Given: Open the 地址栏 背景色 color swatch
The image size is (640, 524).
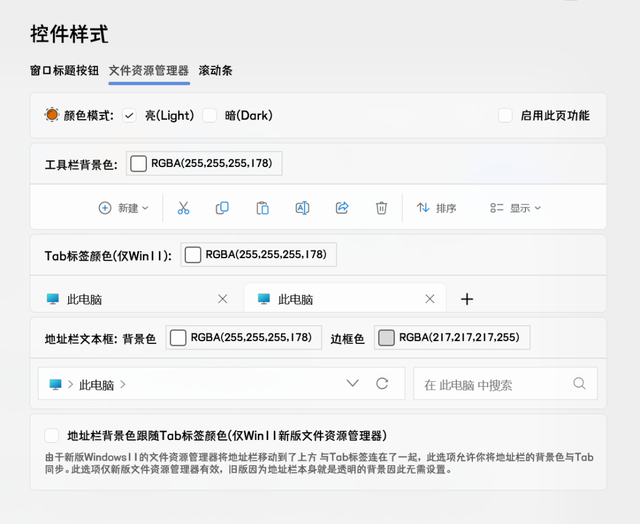Looking at the screenshot, I should (x=178, y=338).
